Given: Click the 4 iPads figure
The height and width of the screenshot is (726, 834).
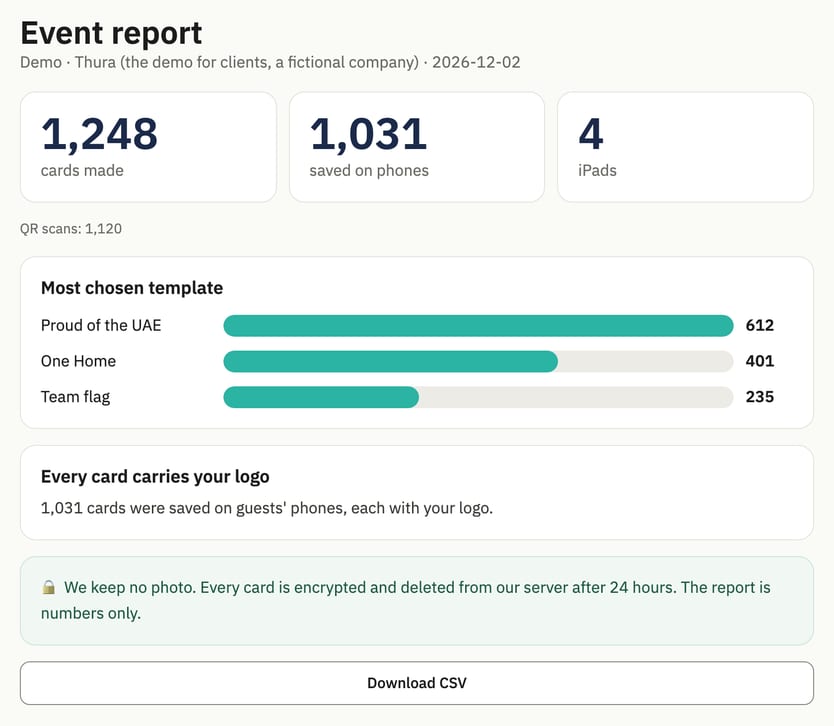Looking at the screenshot, I should [x=591, y=133].
